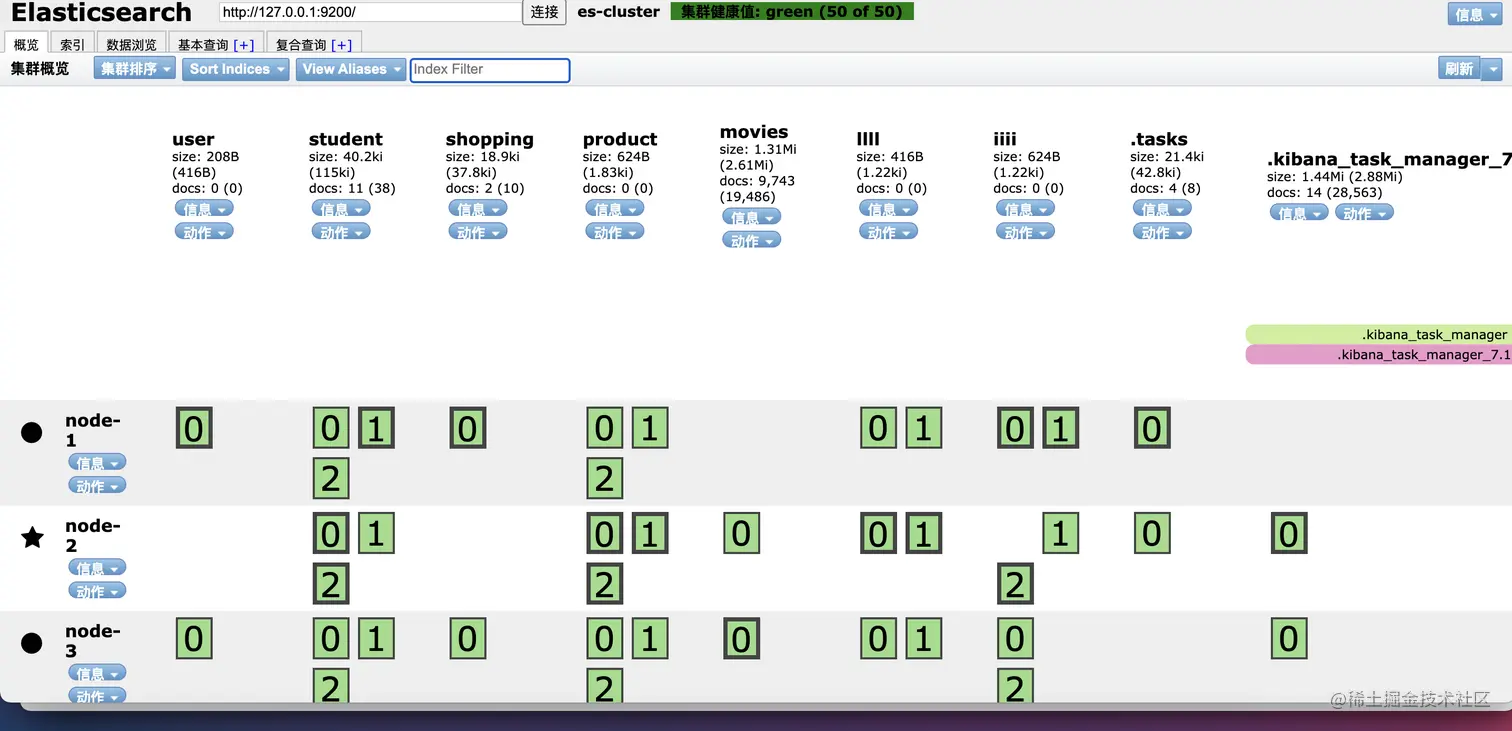Click the master star icon for node-2
Image resolution: width=1512 pixels, height=731 pixels.
[32, 538]
